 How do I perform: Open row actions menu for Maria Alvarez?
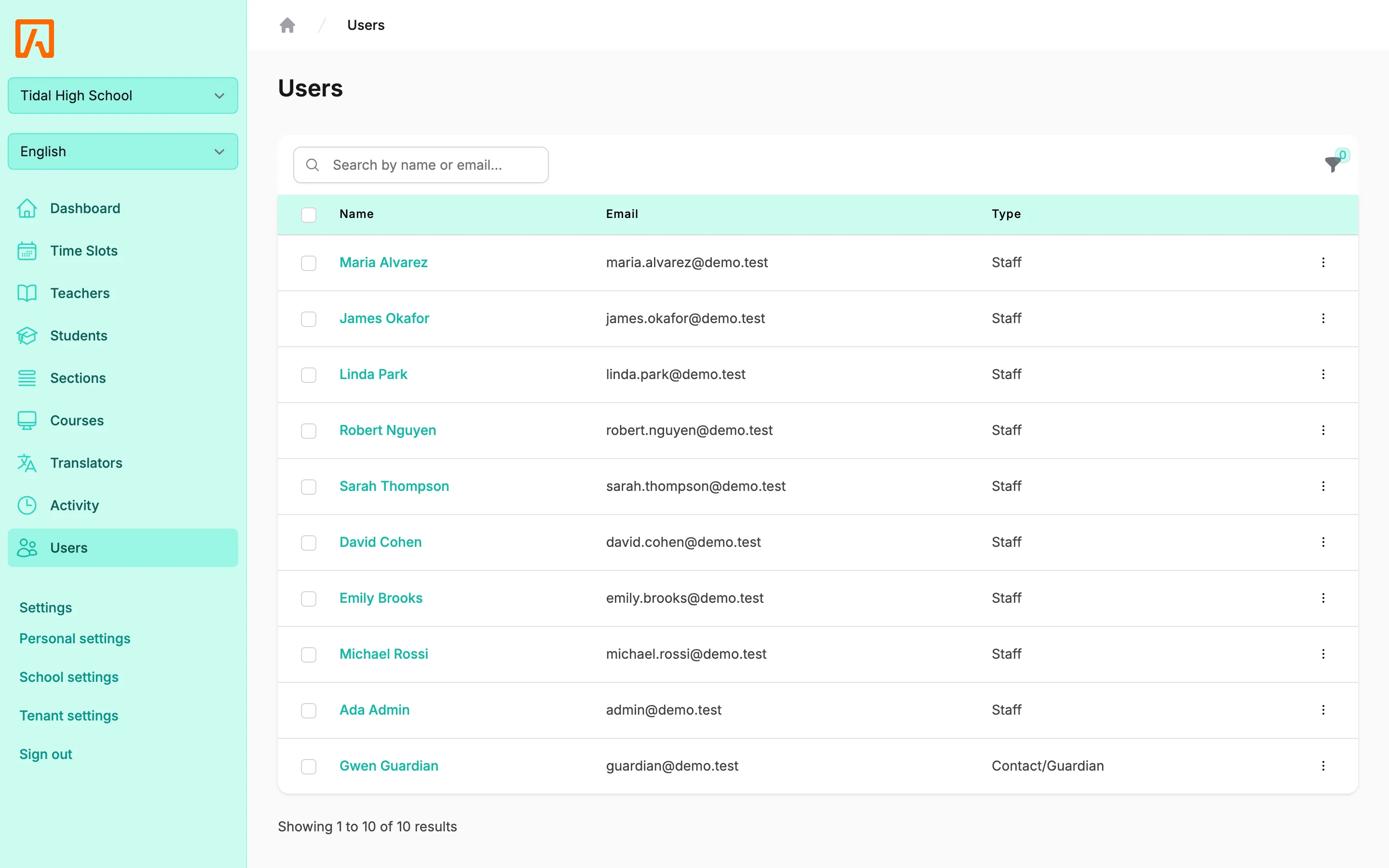point(1323,262)
